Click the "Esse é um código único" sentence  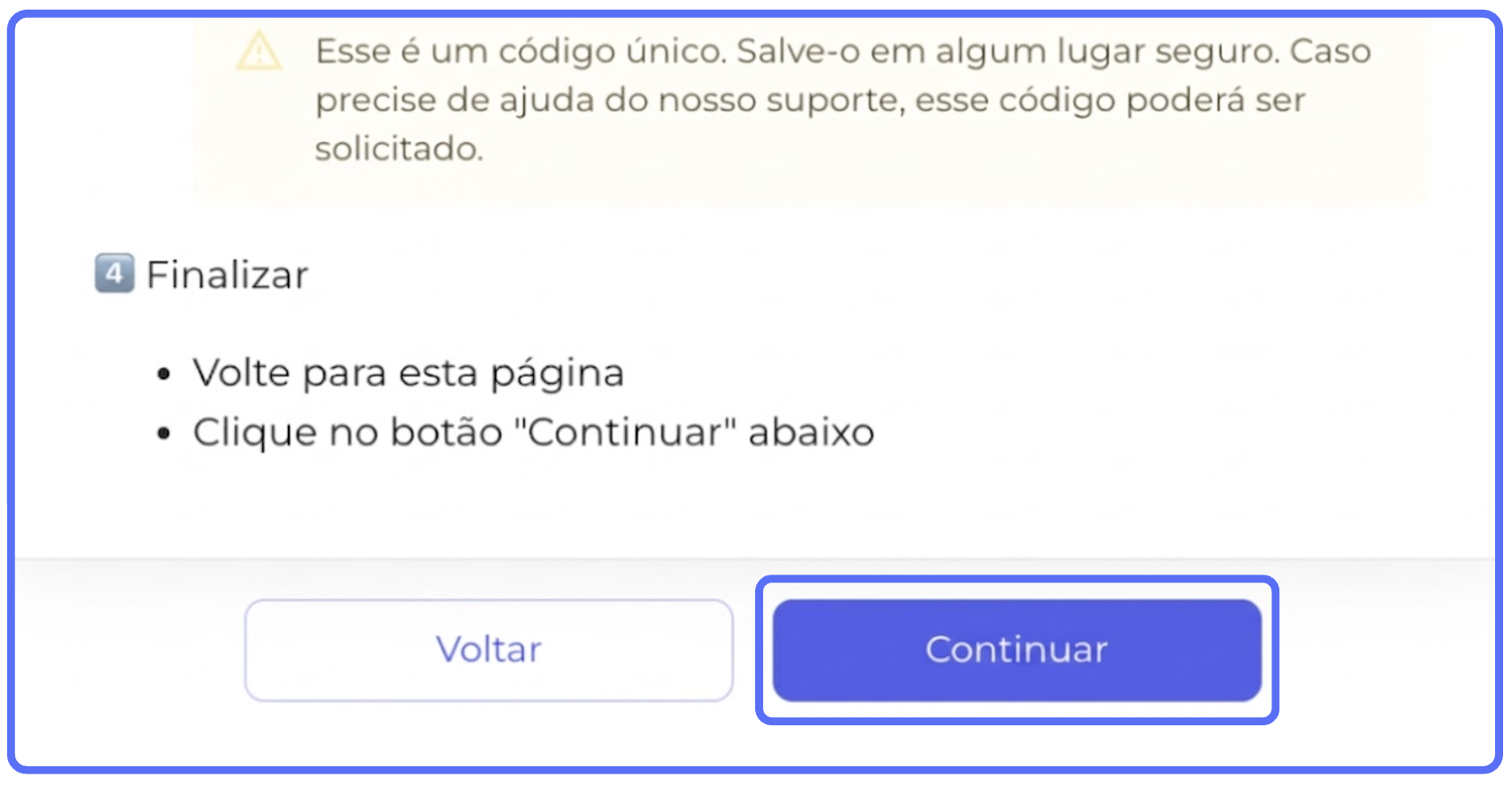[521, 52]
